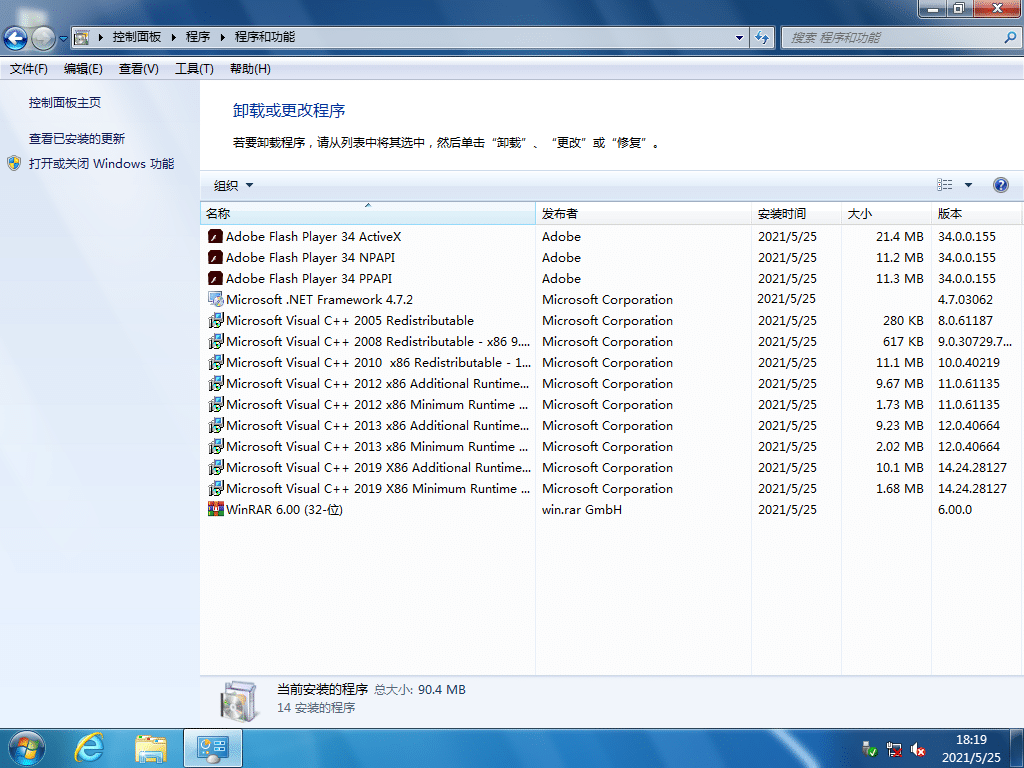
Task: Open Windows Explorer from the taskbar
Action: (x=150, y=747)
